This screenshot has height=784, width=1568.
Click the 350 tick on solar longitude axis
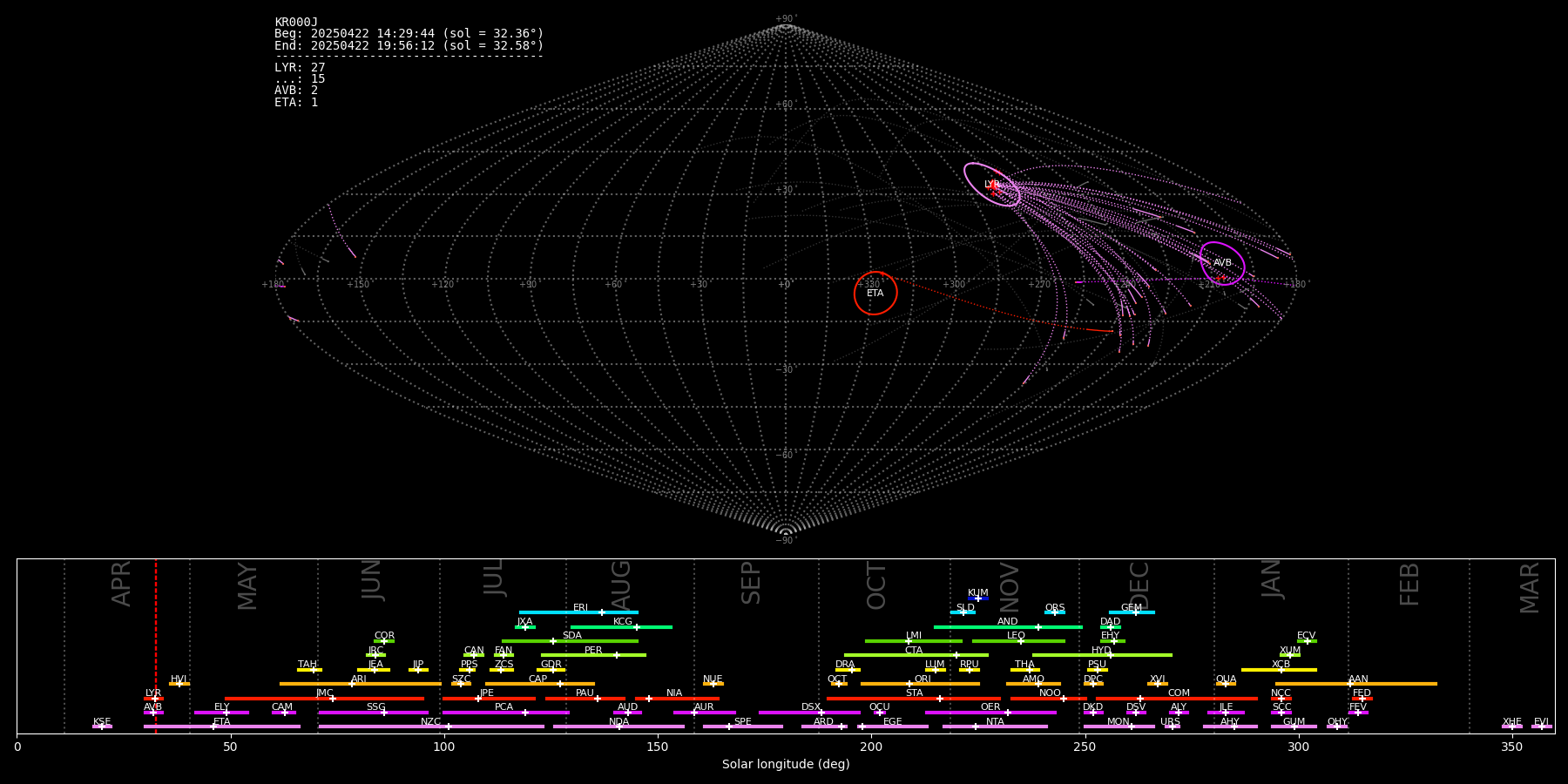1511,747
